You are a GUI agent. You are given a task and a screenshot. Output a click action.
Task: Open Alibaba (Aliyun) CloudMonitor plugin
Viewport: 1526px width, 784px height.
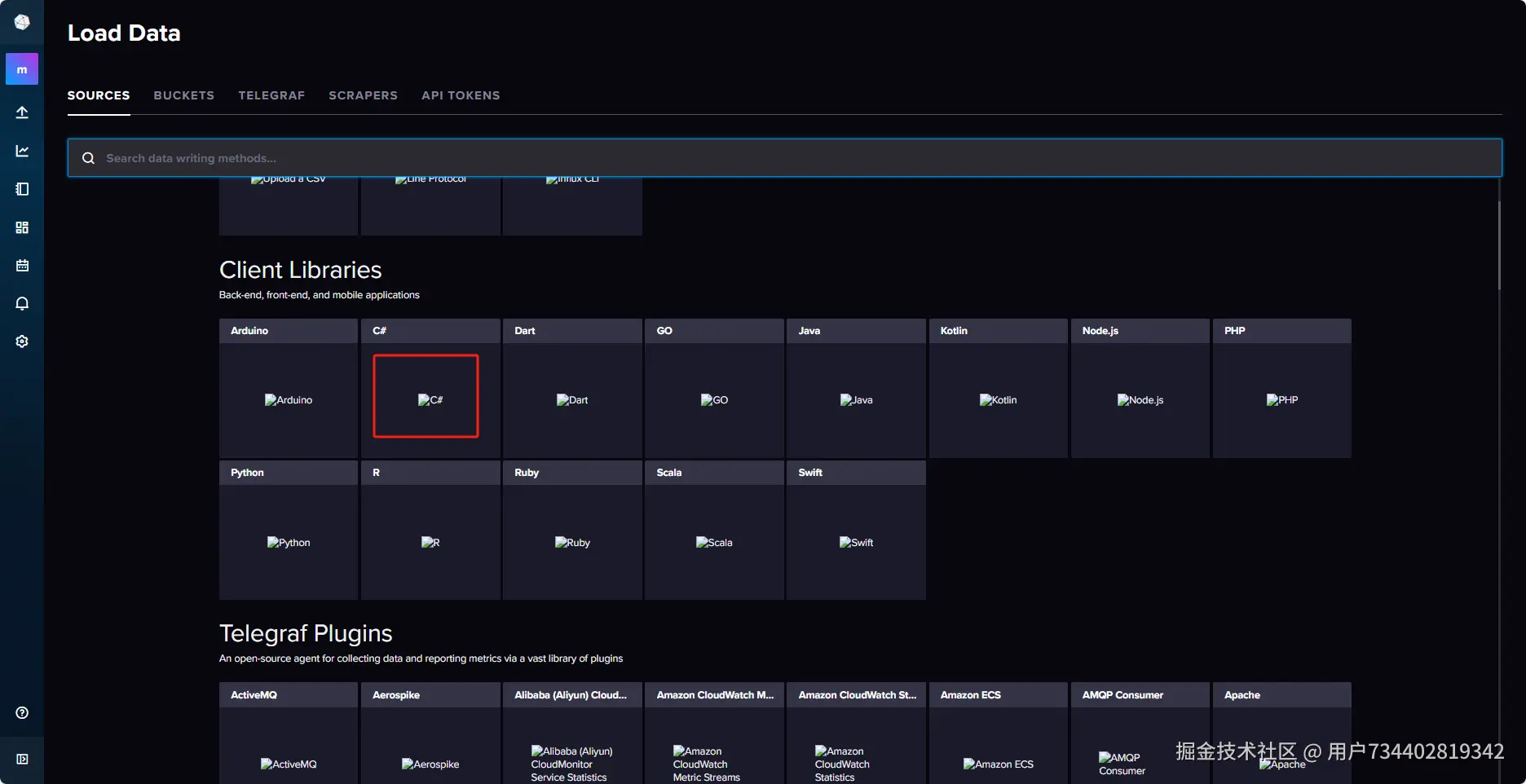[x=572, y=733]
